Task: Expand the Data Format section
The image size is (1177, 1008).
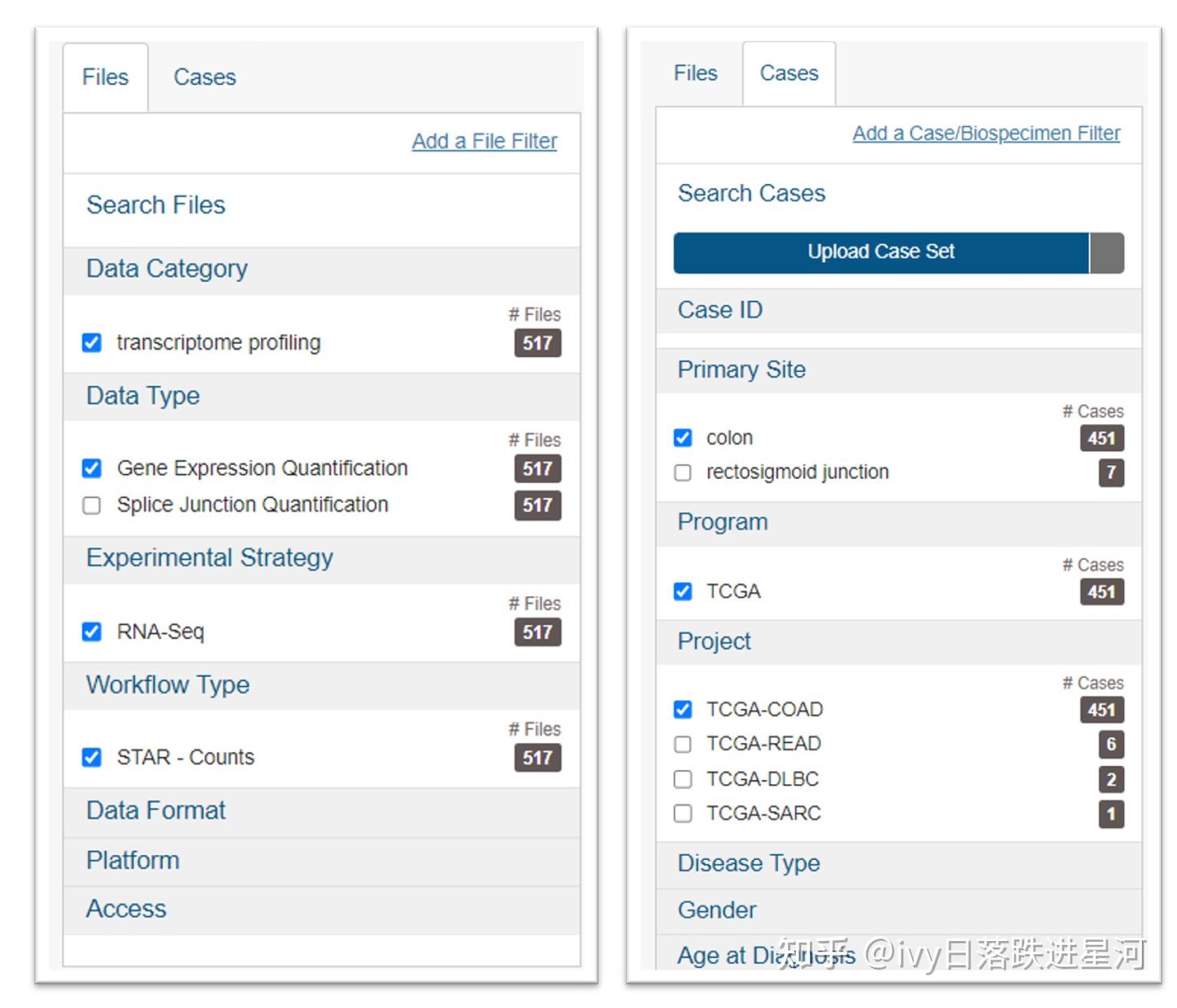Action: pyautogui.click(x=321, y=811)
